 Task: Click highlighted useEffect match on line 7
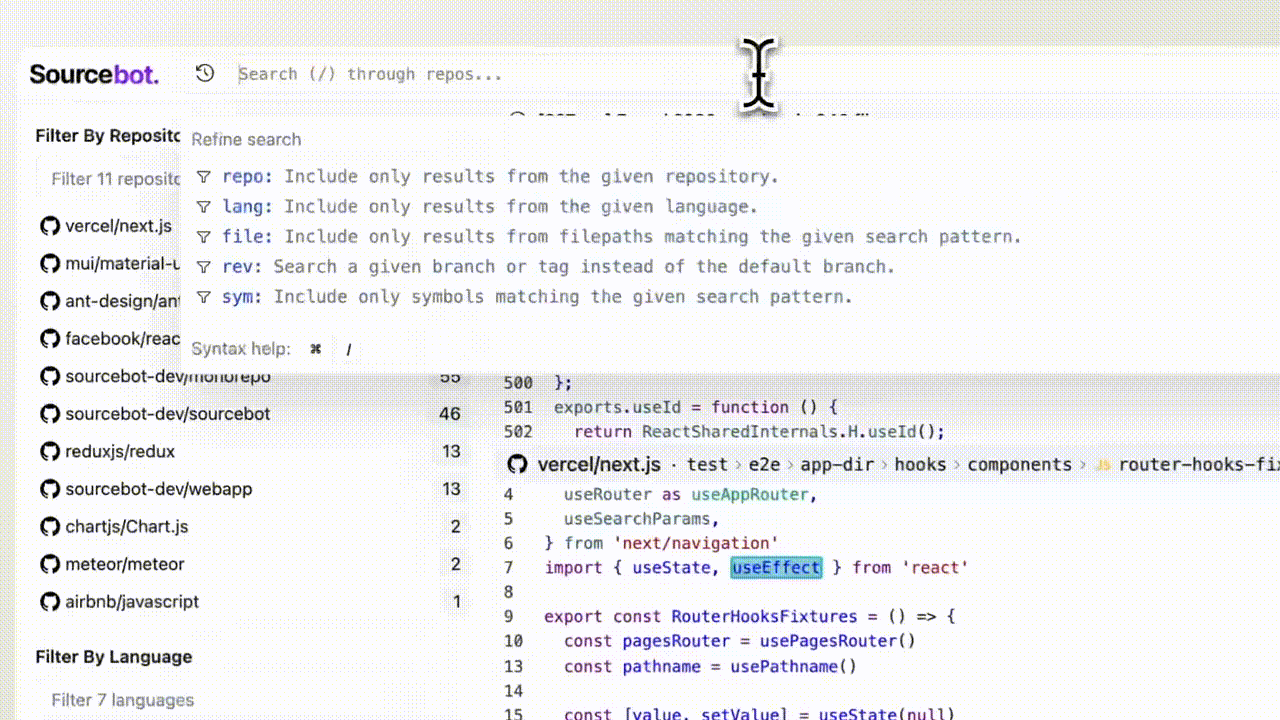pos(776,568)
